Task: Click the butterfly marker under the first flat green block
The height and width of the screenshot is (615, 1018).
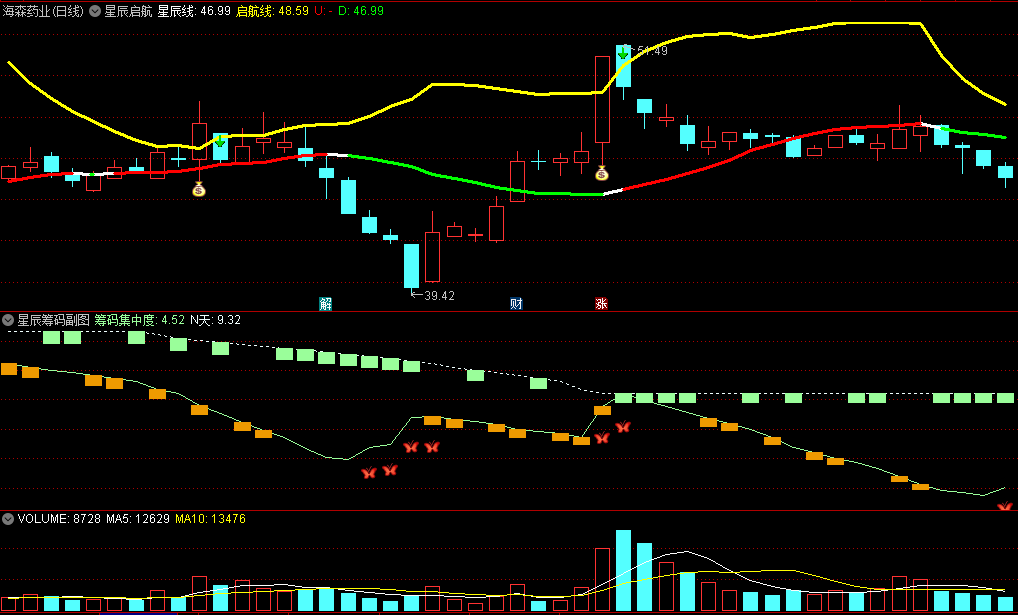Action: tap(623, 427)
